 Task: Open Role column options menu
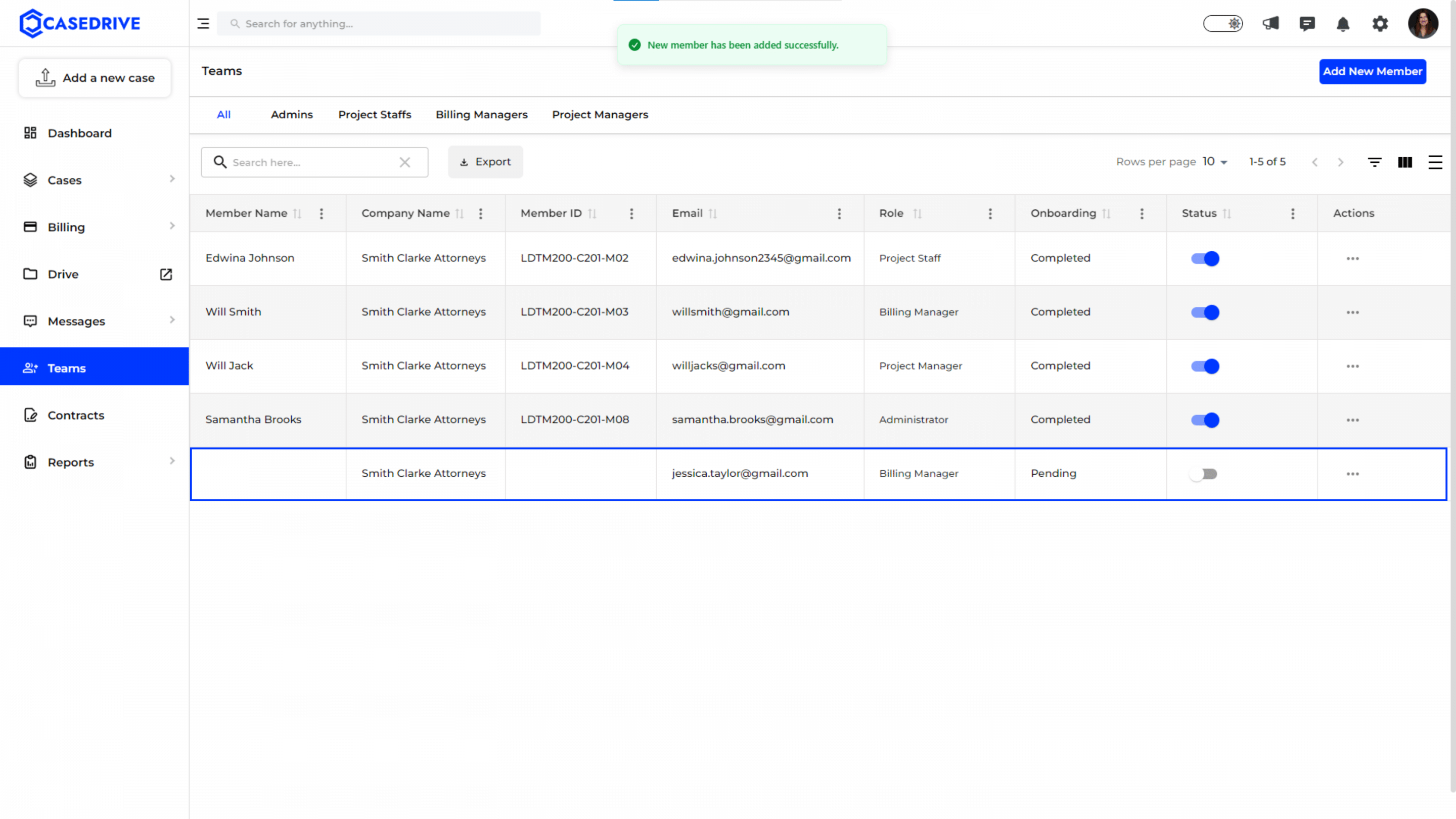coord(990,214)
